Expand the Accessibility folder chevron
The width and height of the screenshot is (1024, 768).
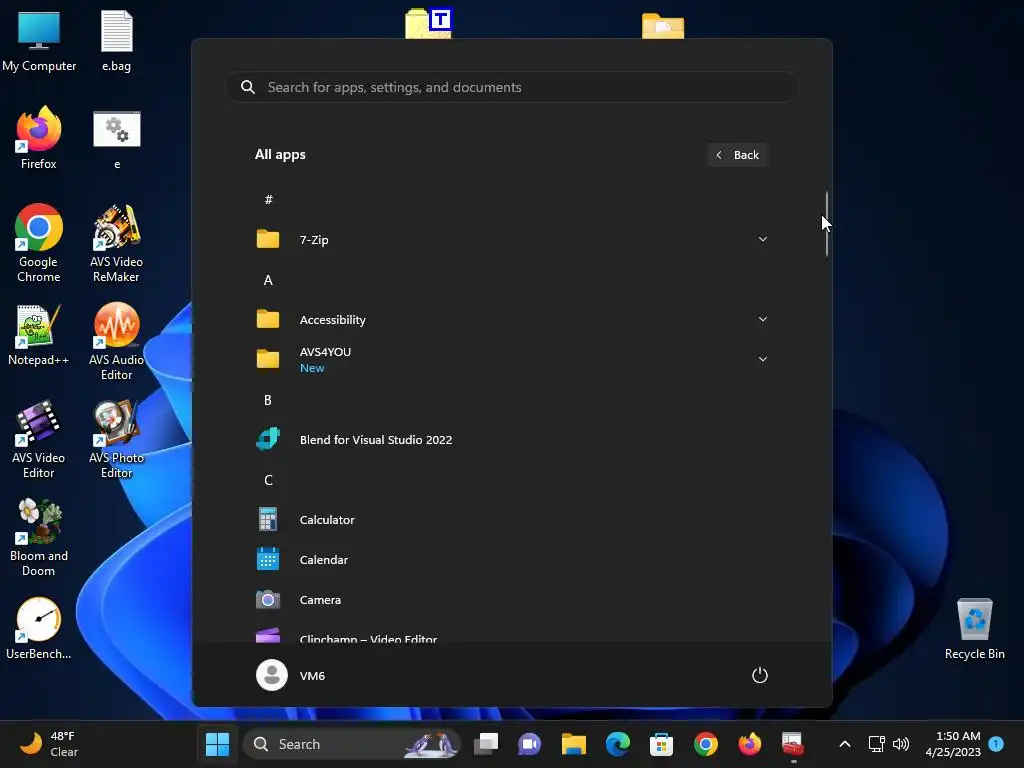(x=762, y=319)
